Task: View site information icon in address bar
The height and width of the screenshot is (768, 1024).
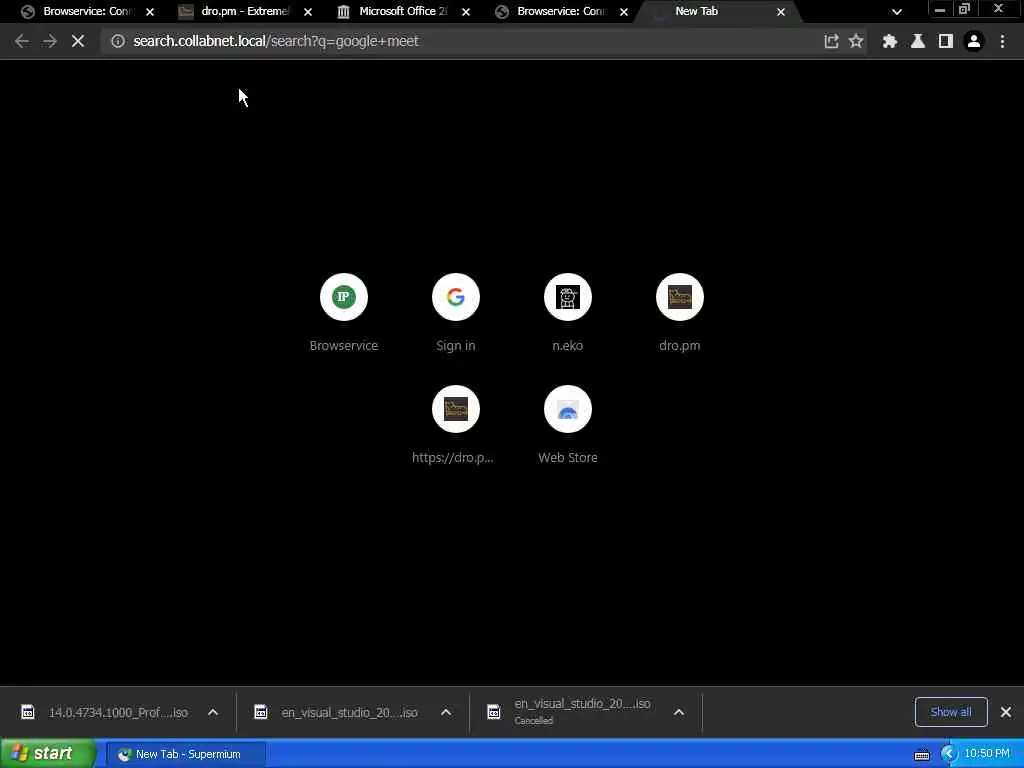Action: point(118,41)
